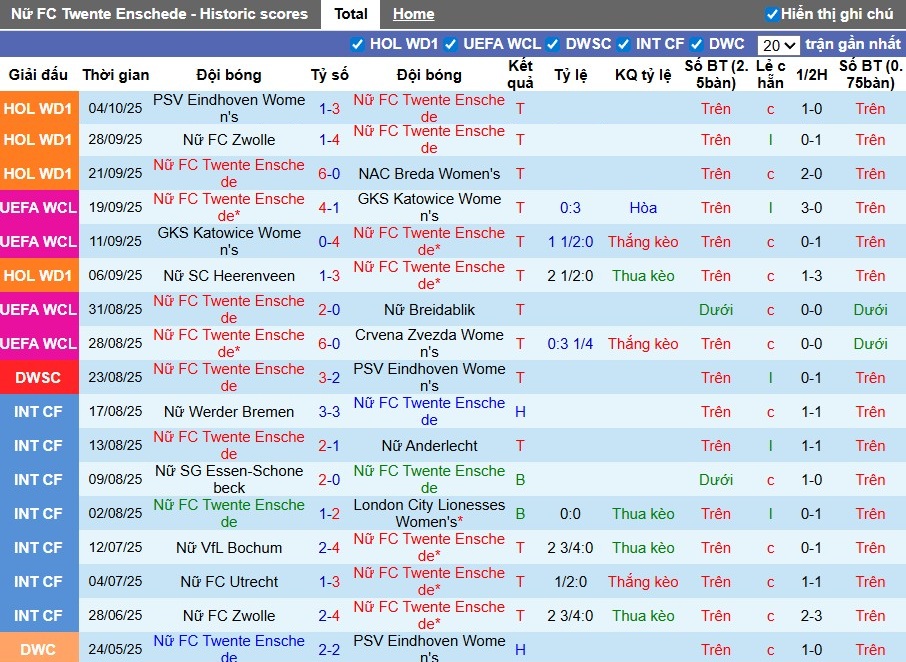Switch to the Home tab

pos(413,14)
